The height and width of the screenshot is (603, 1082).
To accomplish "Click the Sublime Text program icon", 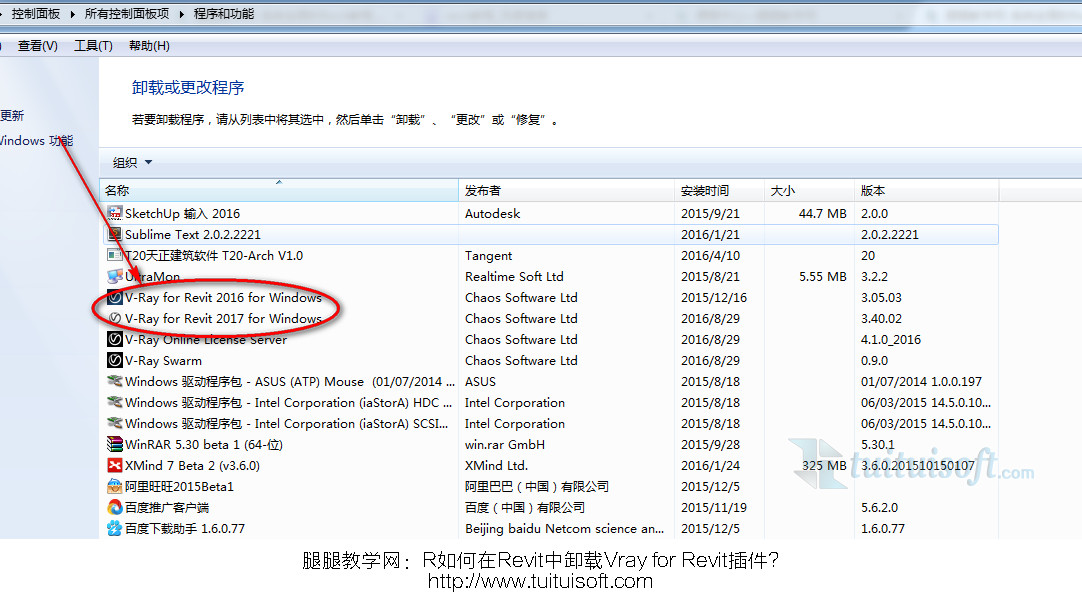I will click(x=115, y=234).
